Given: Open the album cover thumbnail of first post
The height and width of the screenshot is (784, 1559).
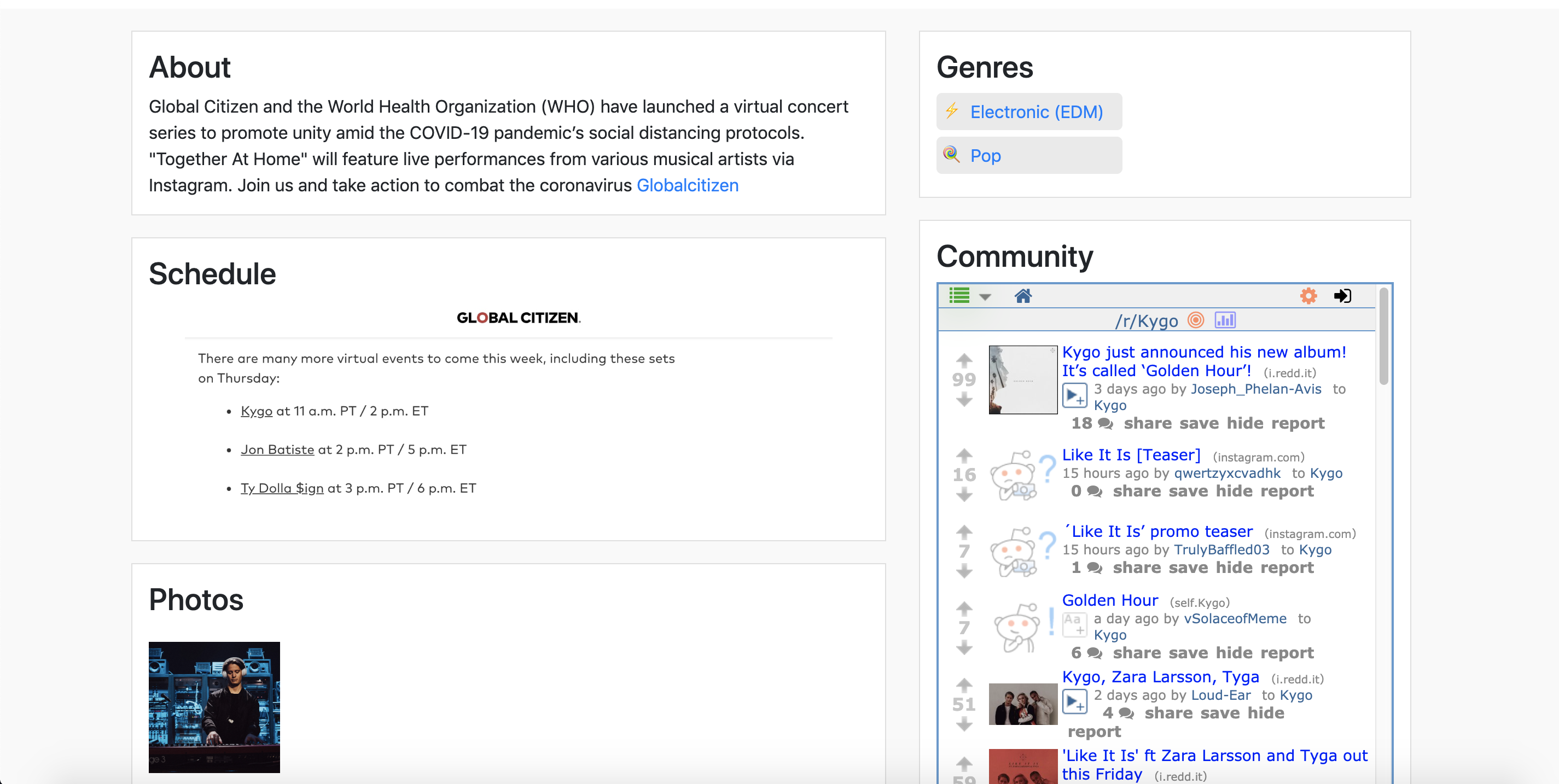Looking at the screenshot, I should (1023, 380).
